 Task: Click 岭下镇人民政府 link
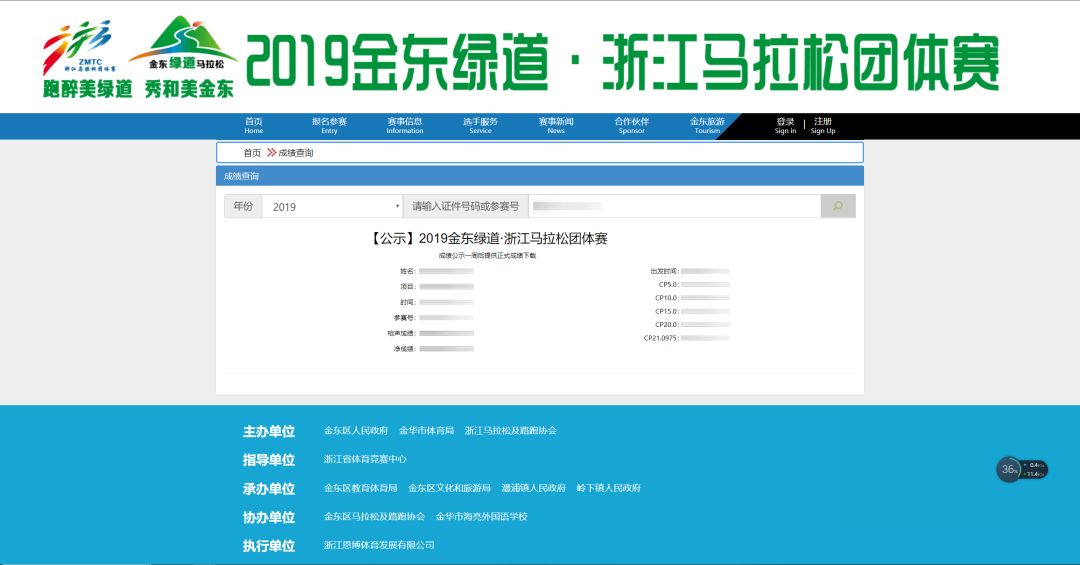(609, 488)
